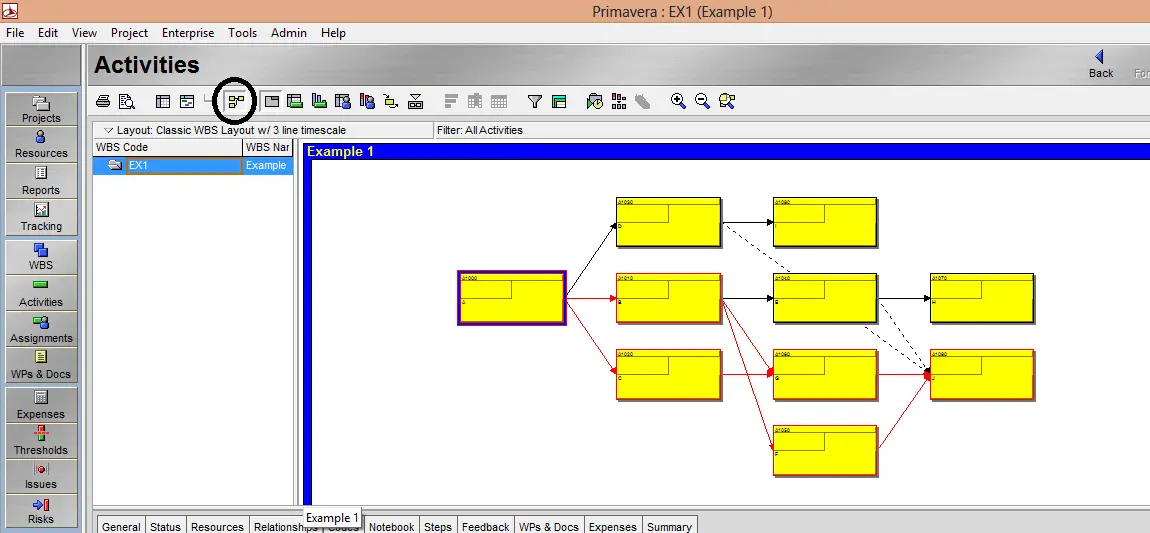Select activity box F in the network
The width and height of the screenshot is (1150, 533).
(826, 451)
